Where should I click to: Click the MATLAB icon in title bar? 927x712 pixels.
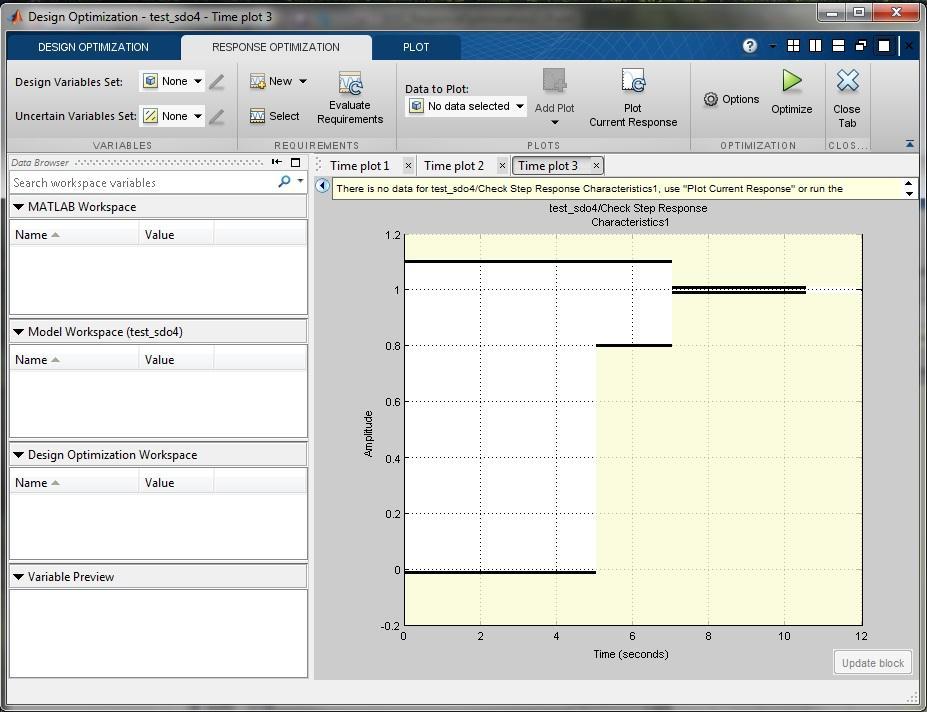(x=15, y=17)
